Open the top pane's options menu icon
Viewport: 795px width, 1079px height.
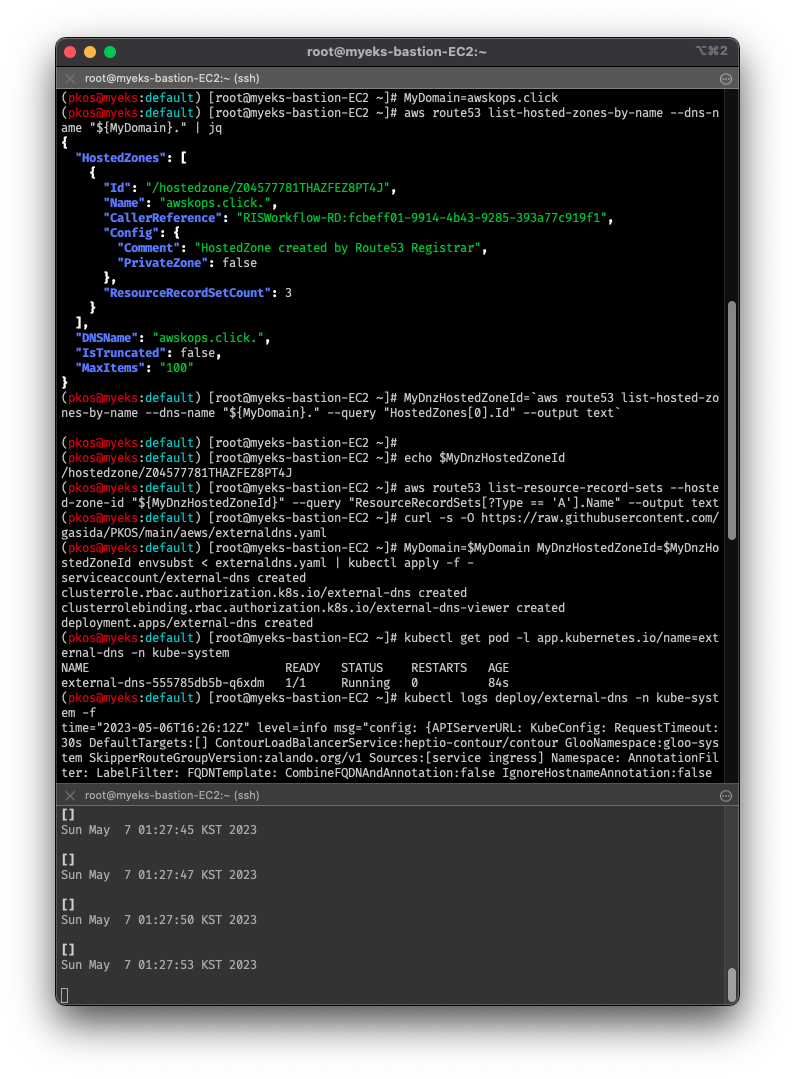pos(725,79)
